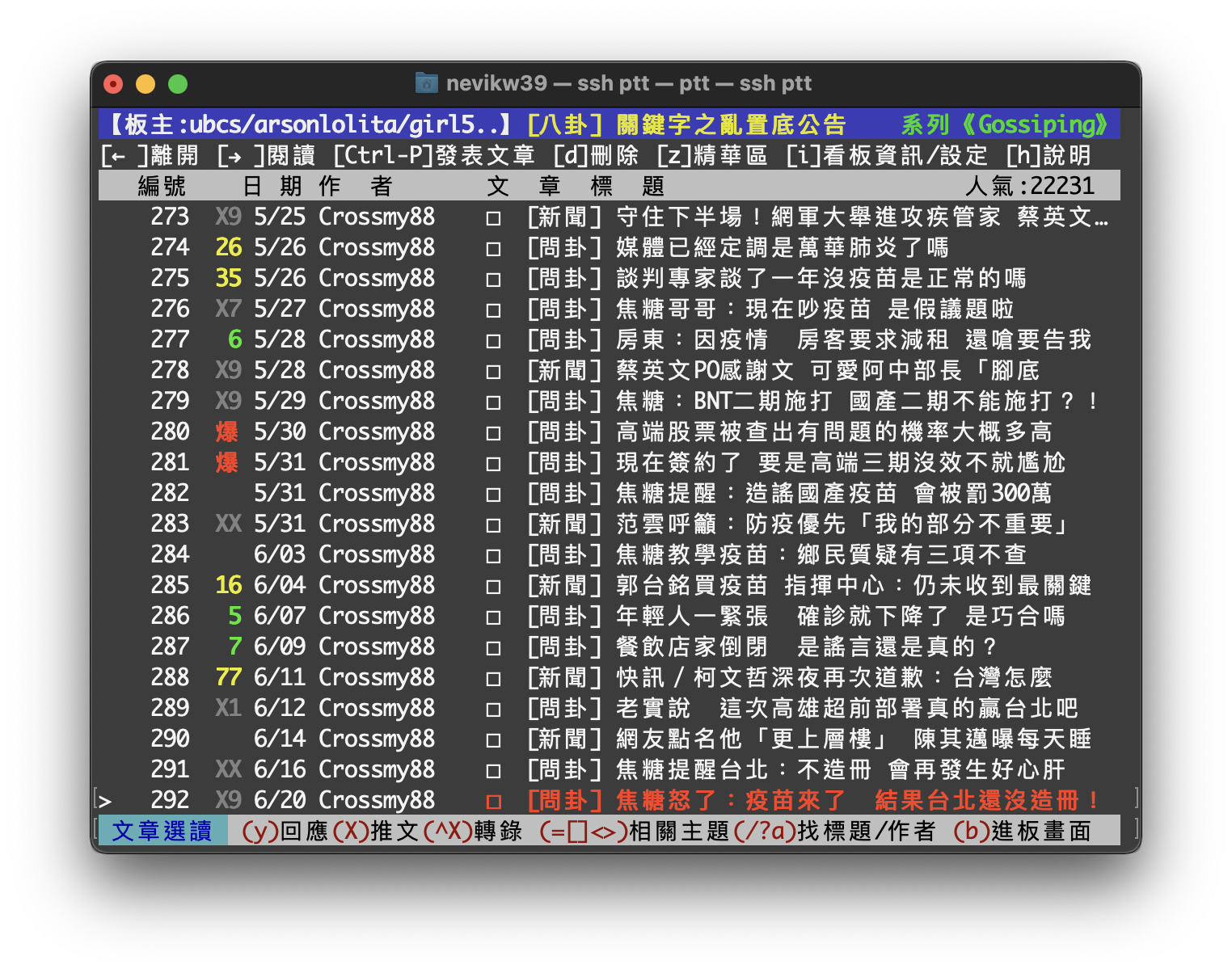This screenshot has width=1232, height=973.
Task: Open post 283 范雲呼籲：防疫優先
Action: pyautogui.click(x=799, y=524)
